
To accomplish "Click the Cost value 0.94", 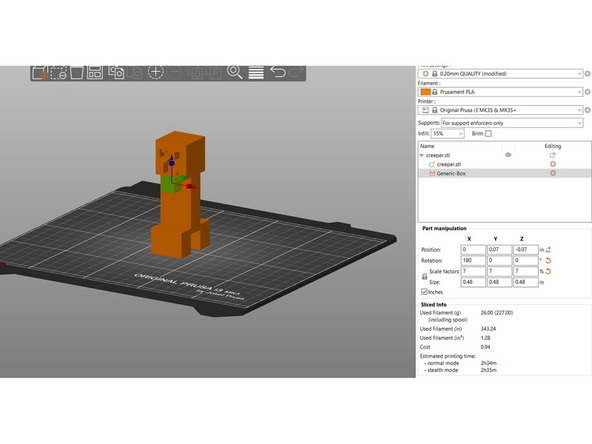I will pyautogui.click(x=486, y=347).
